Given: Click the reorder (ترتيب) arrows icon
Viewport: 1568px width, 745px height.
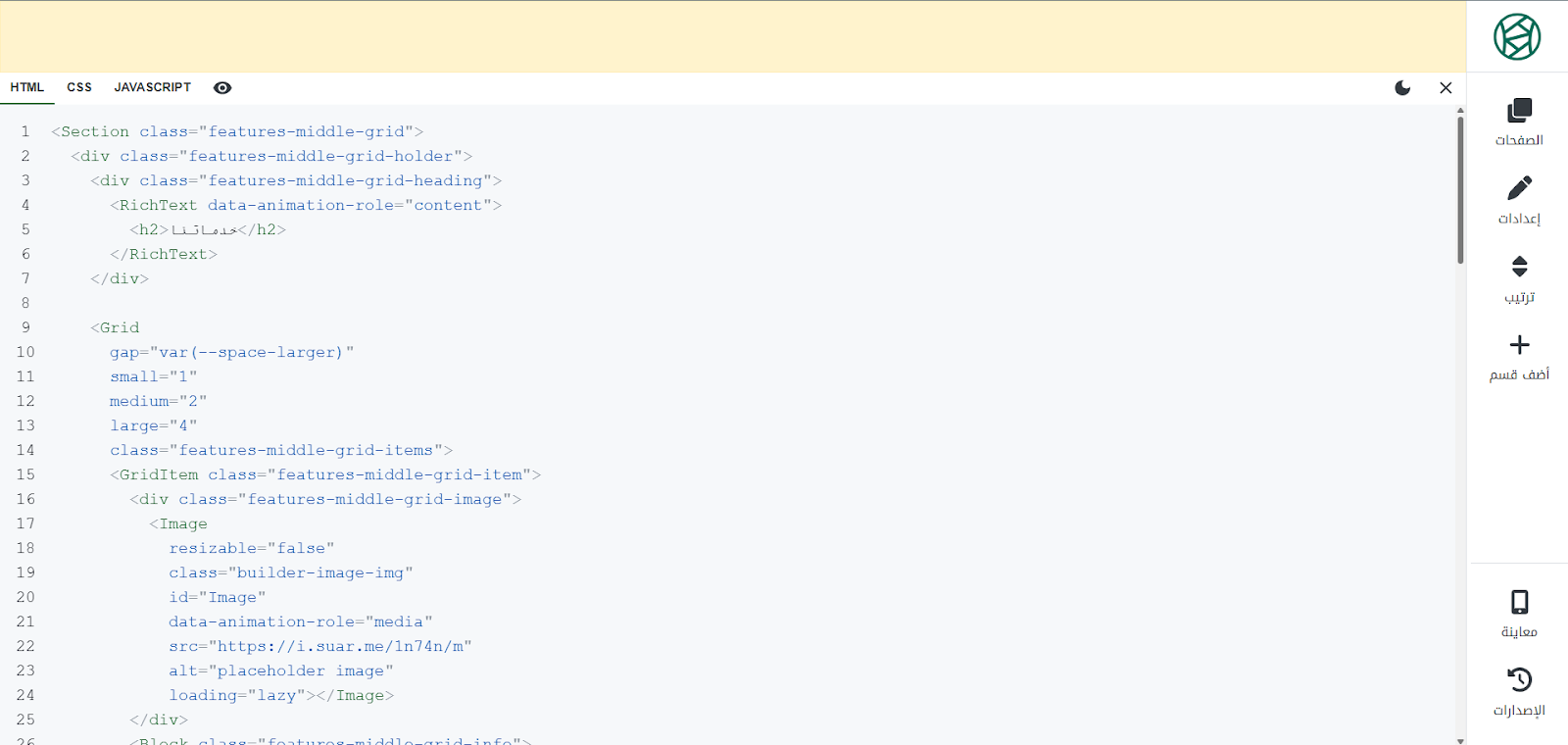Looking at the screenshot, I should click(x=1519, y=267).
